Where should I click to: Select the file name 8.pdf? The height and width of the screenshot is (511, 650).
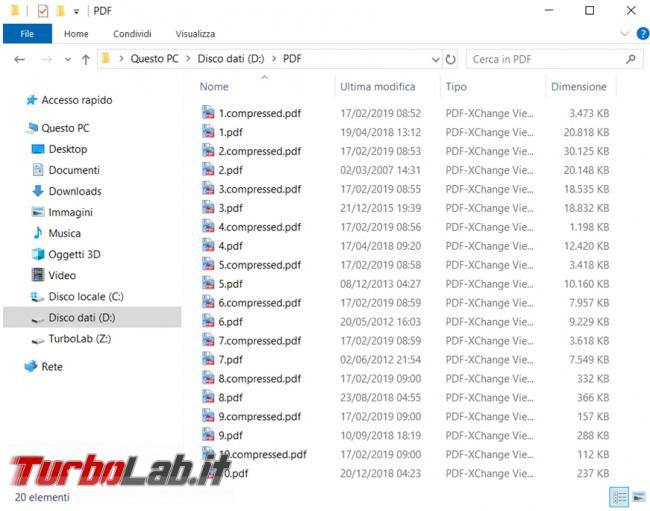click(x=230, y=398)
